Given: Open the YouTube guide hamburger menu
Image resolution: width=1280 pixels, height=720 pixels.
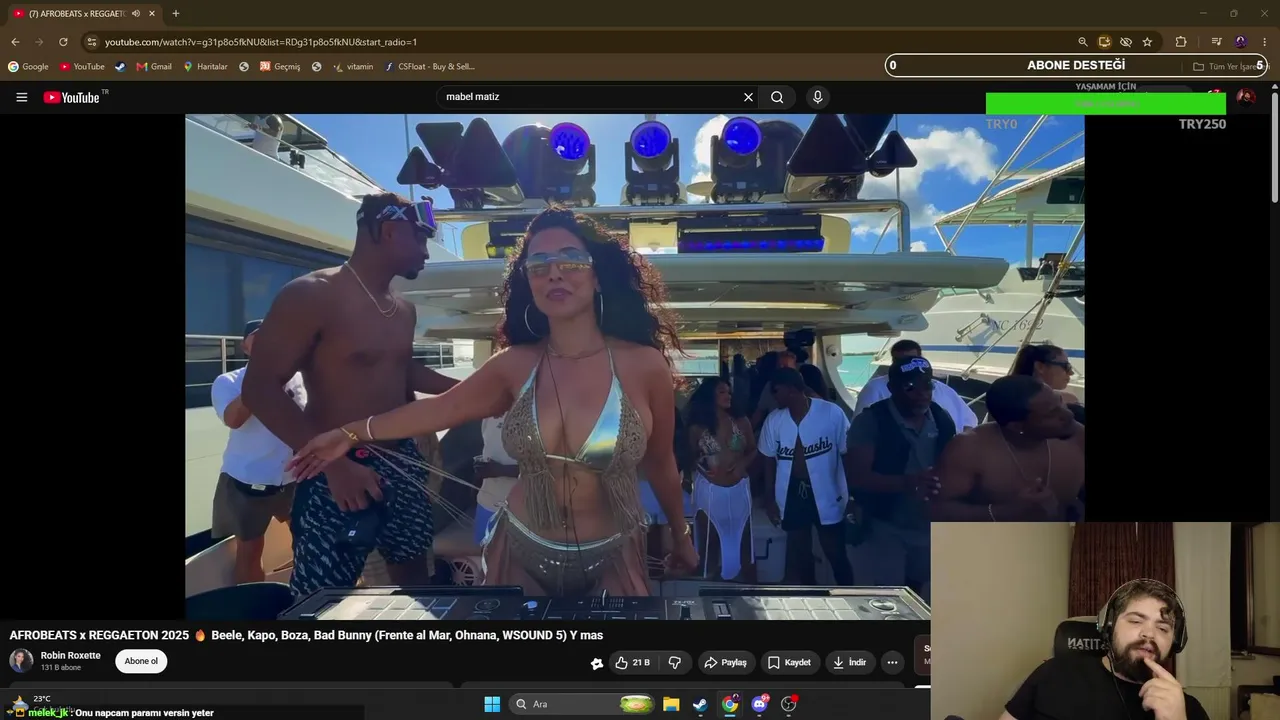Looking at the screenshot, I should 21,97.
